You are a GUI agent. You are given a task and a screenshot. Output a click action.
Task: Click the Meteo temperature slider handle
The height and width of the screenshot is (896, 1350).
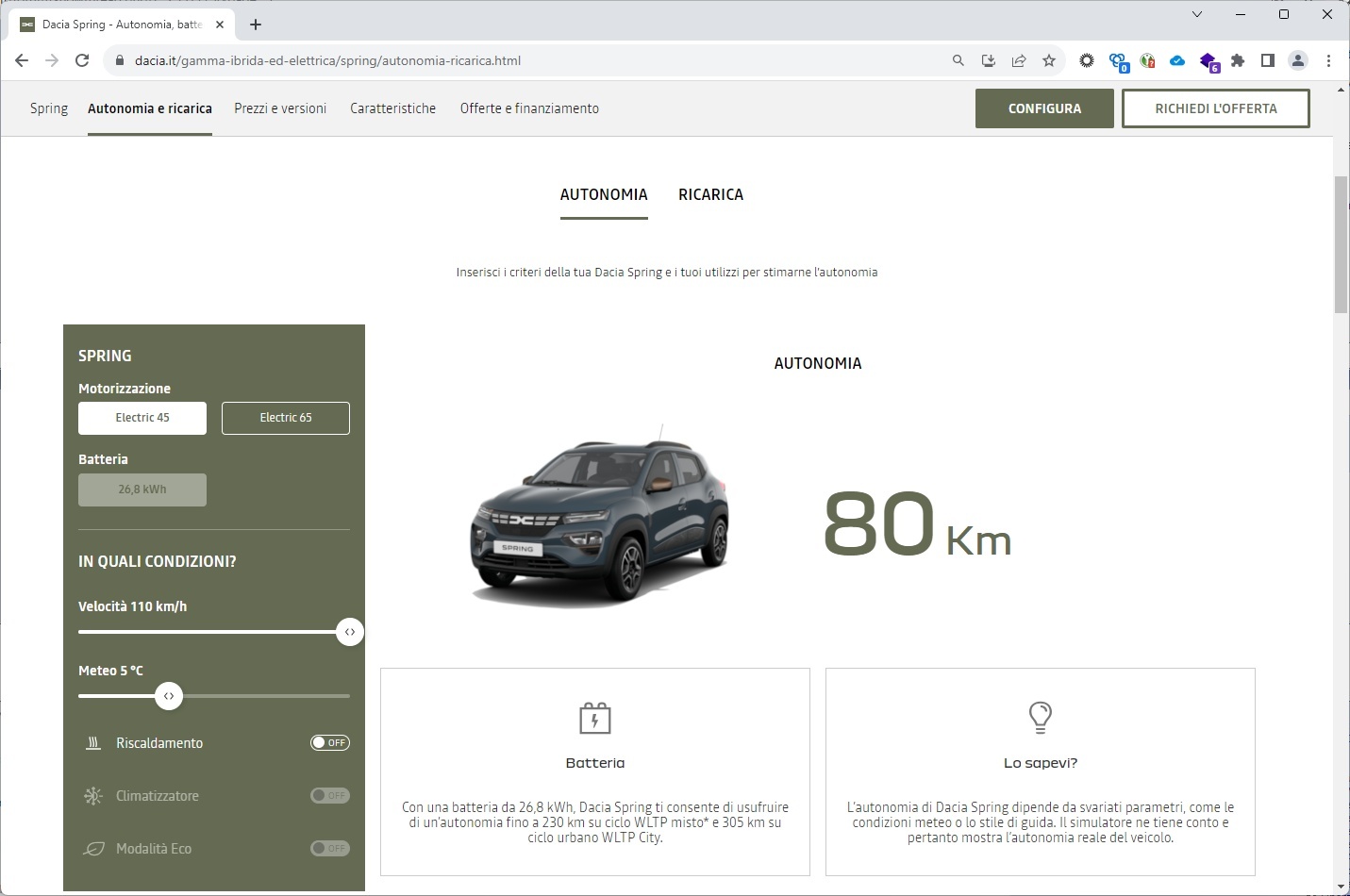pos(169,696)
